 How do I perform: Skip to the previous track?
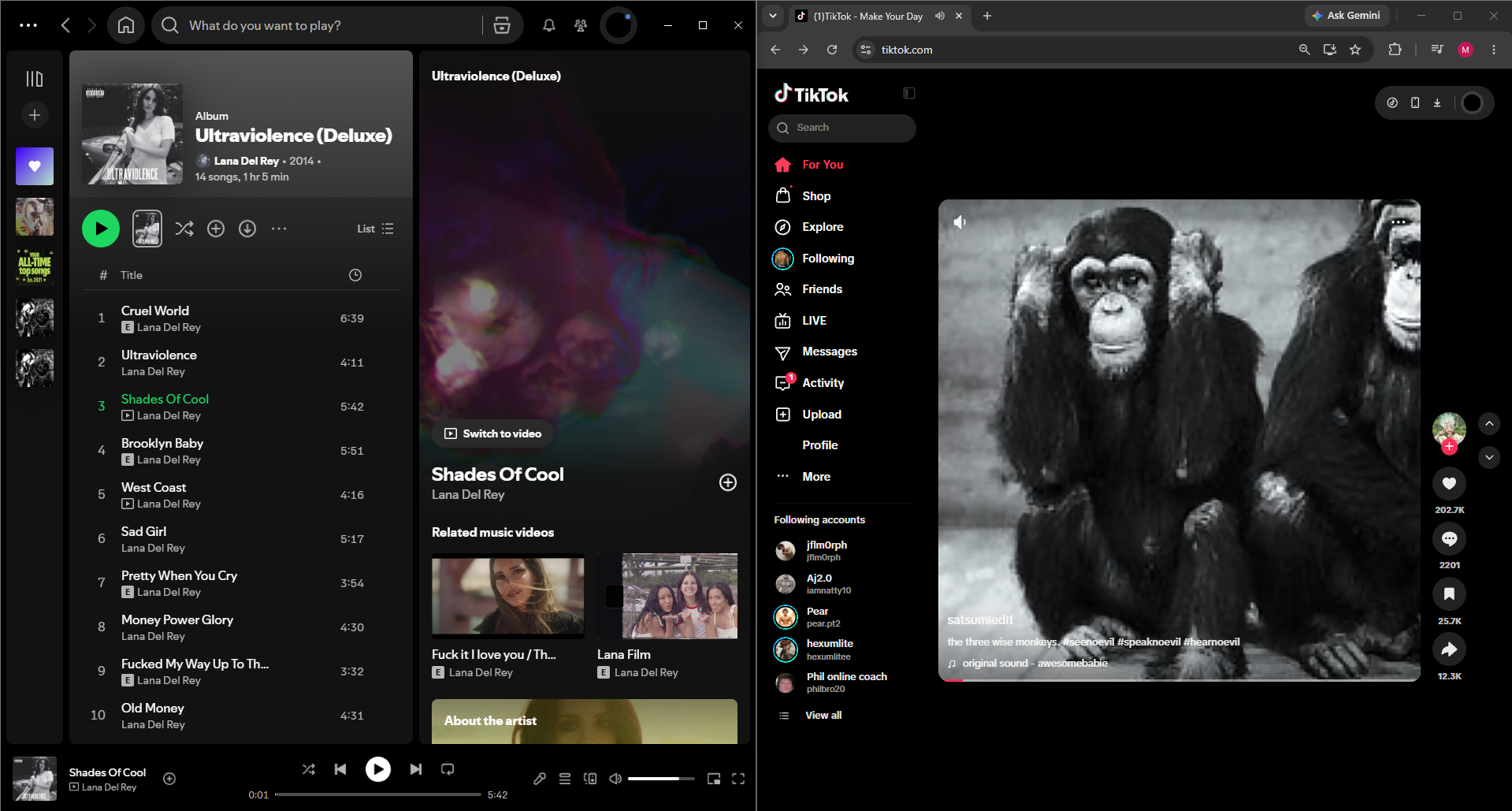(x=340, y=769)
